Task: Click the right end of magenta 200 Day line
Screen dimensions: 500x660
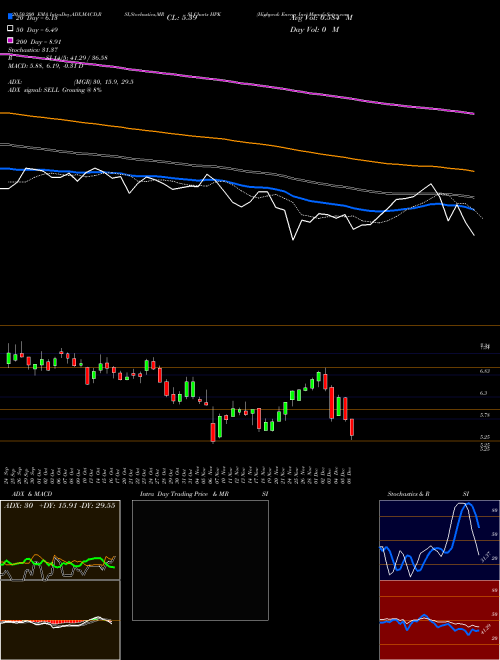Action: pyautogui.click(x=473, y=113)
